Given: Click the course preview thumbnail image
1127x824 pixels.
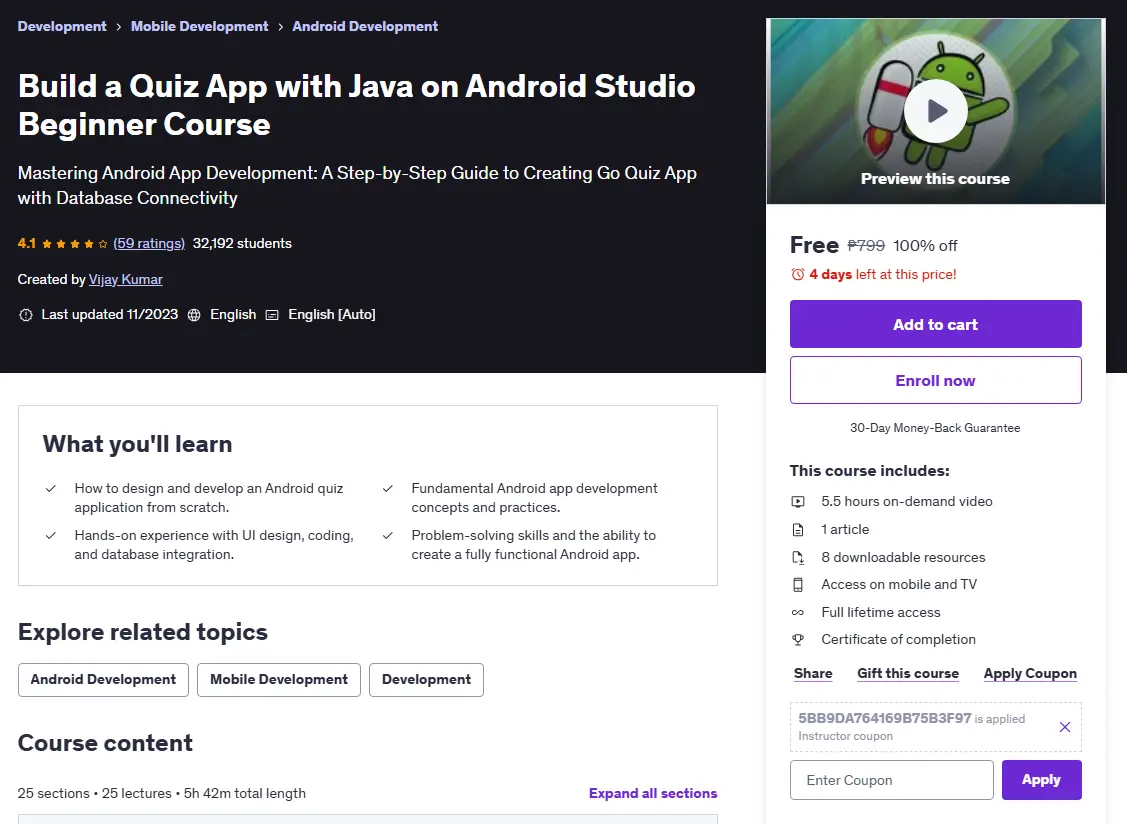Looking at the screenshot, I should [935, 111].
